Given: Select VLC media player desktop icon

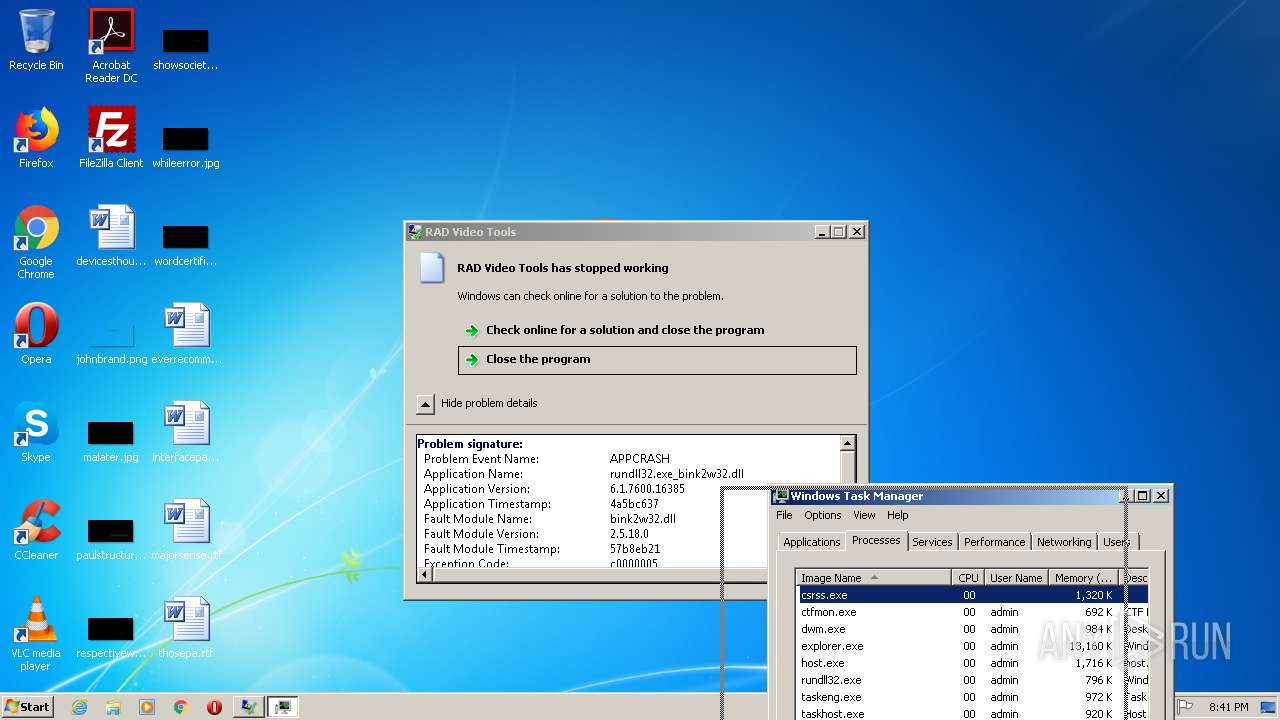Looking at the screenshot, I should pyautogui.click(x=36, y=634).
